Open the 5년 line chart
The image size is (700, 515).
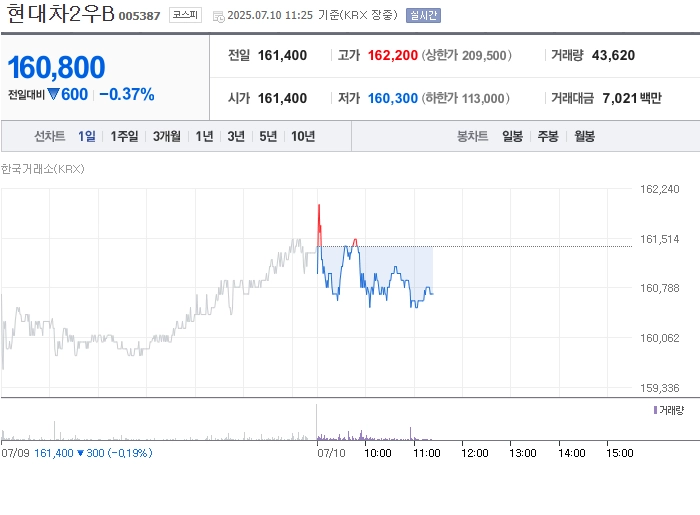pos(268,136)
